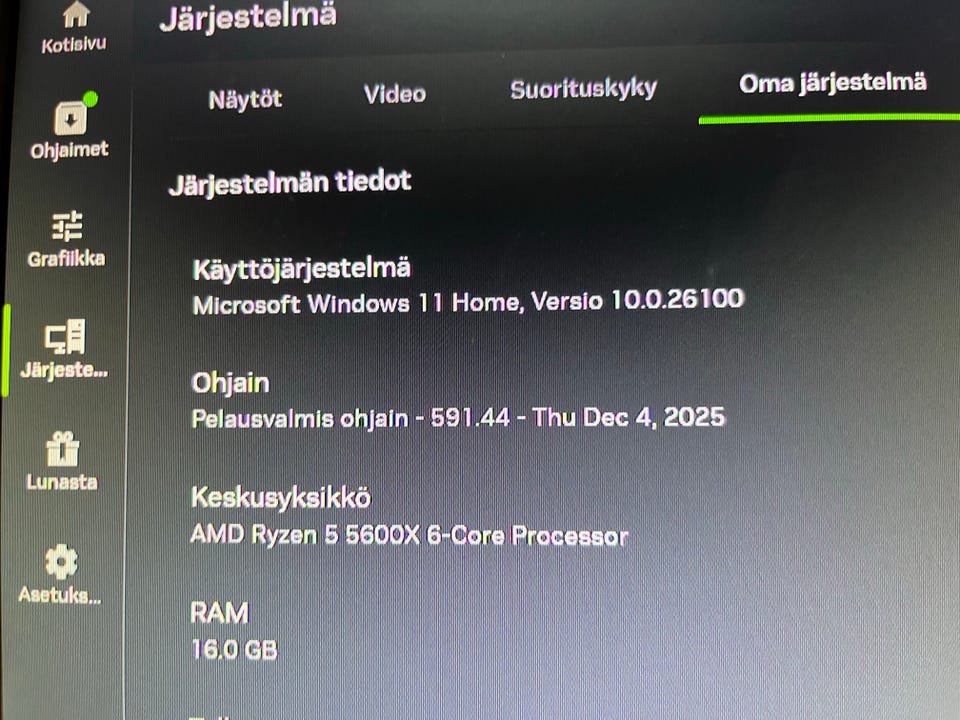
Task: Open the Lunasta gift icon
Action: pyautogui.click(x=62, y=449)
